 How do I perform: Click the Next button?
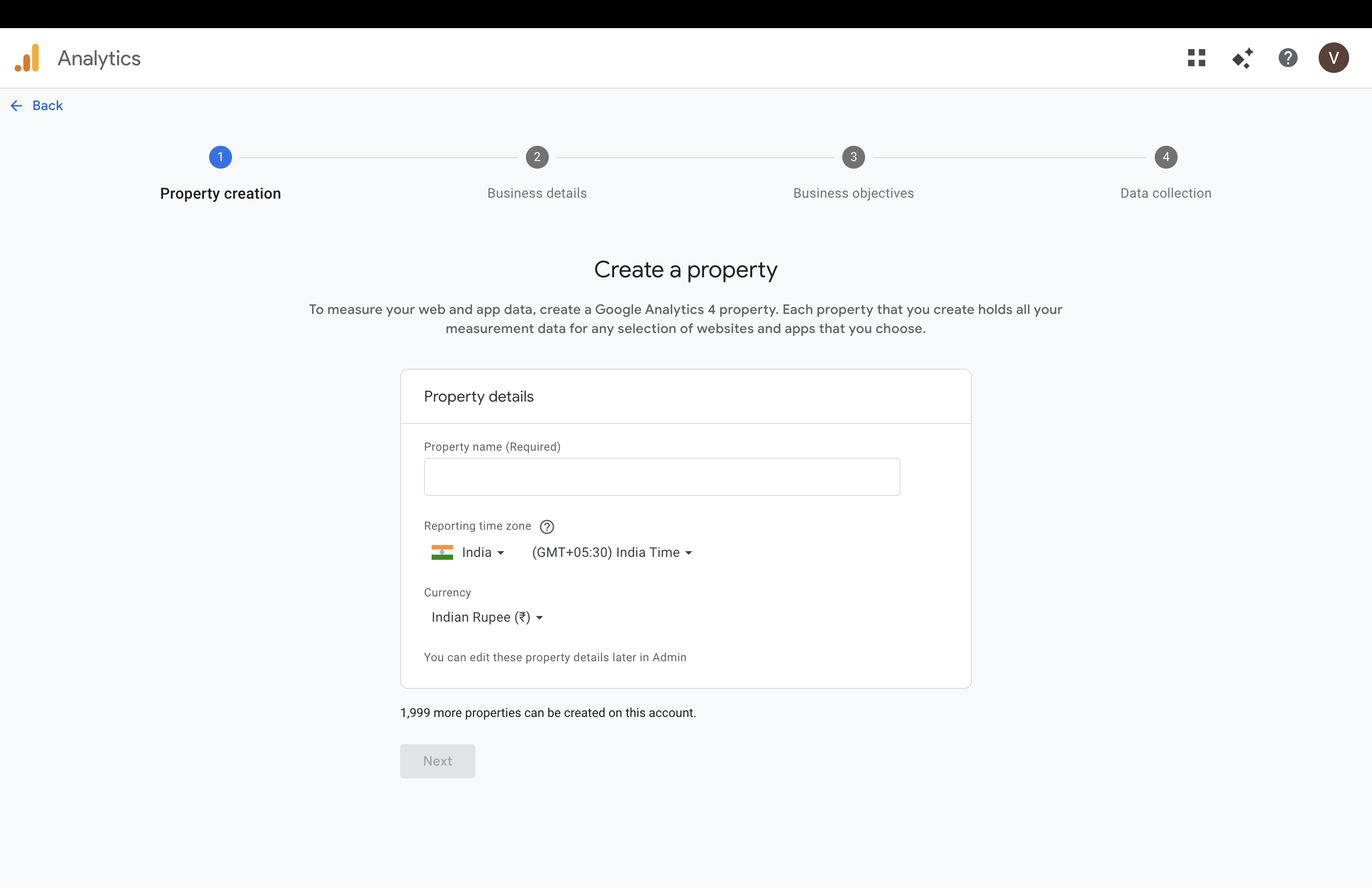coord(437,761)
